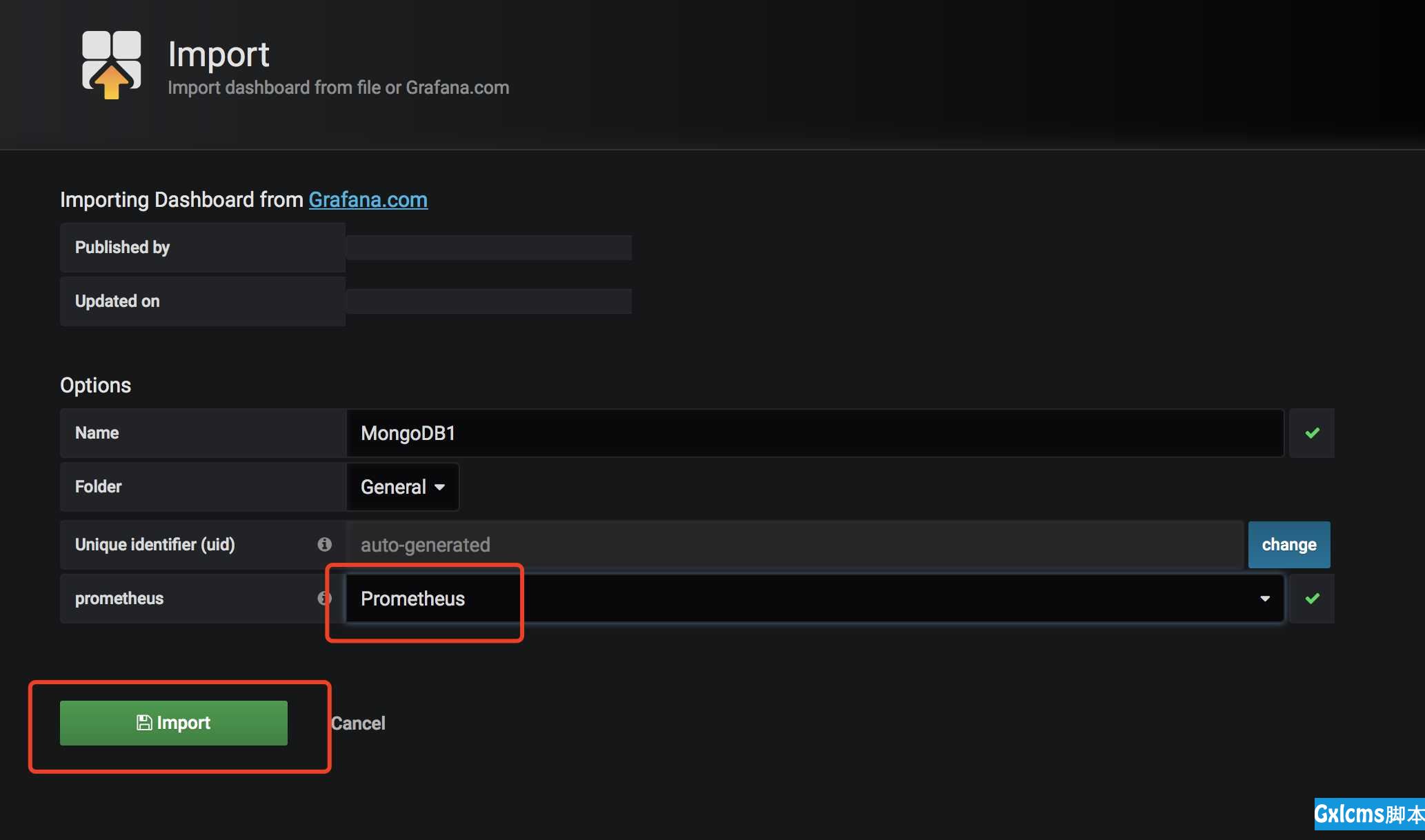
Task: Cancel the dashboard import
Action: 358,723
